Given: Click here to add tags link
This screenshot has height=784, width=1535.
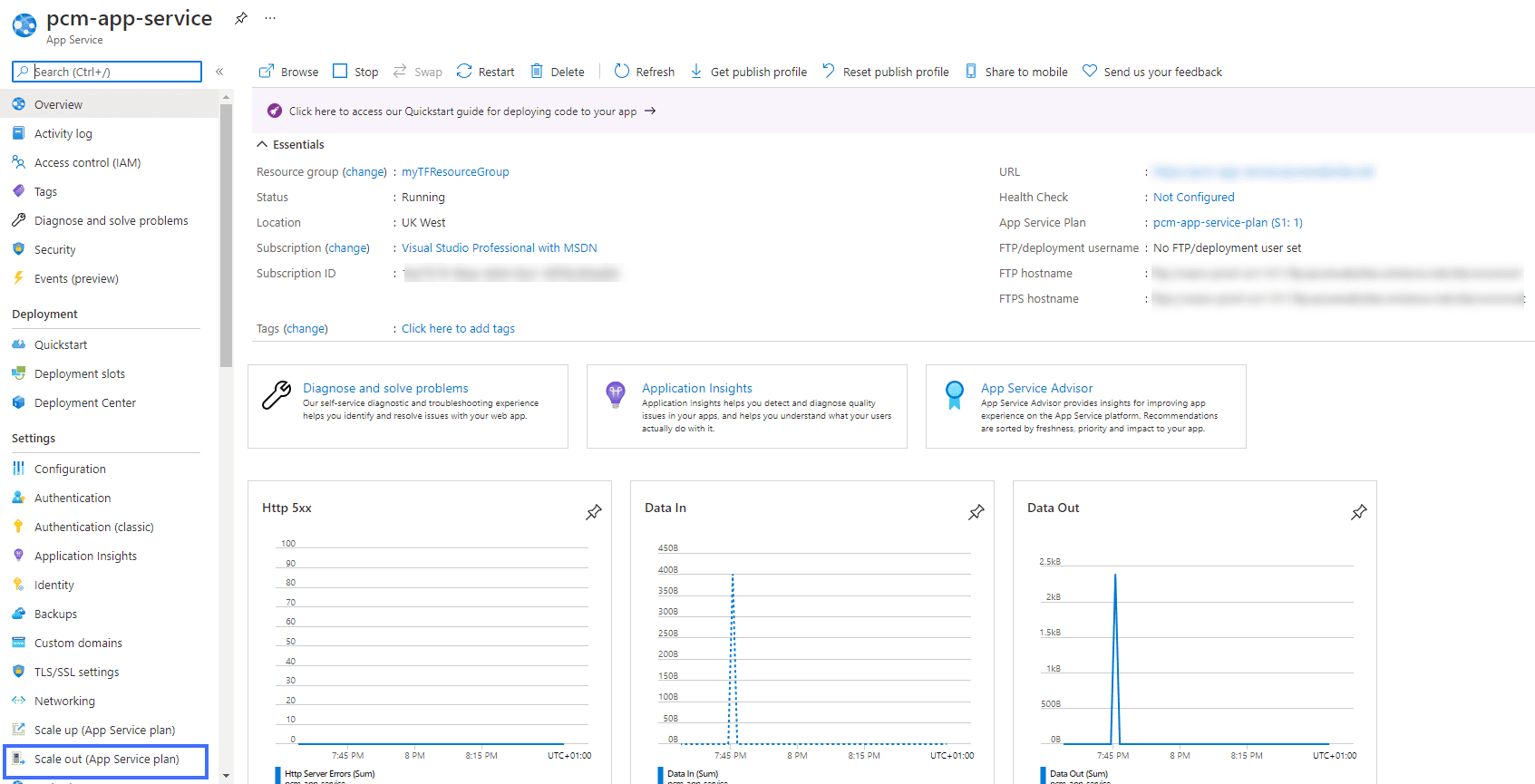Looking at the screenshot, I should (x=458, y=329).
